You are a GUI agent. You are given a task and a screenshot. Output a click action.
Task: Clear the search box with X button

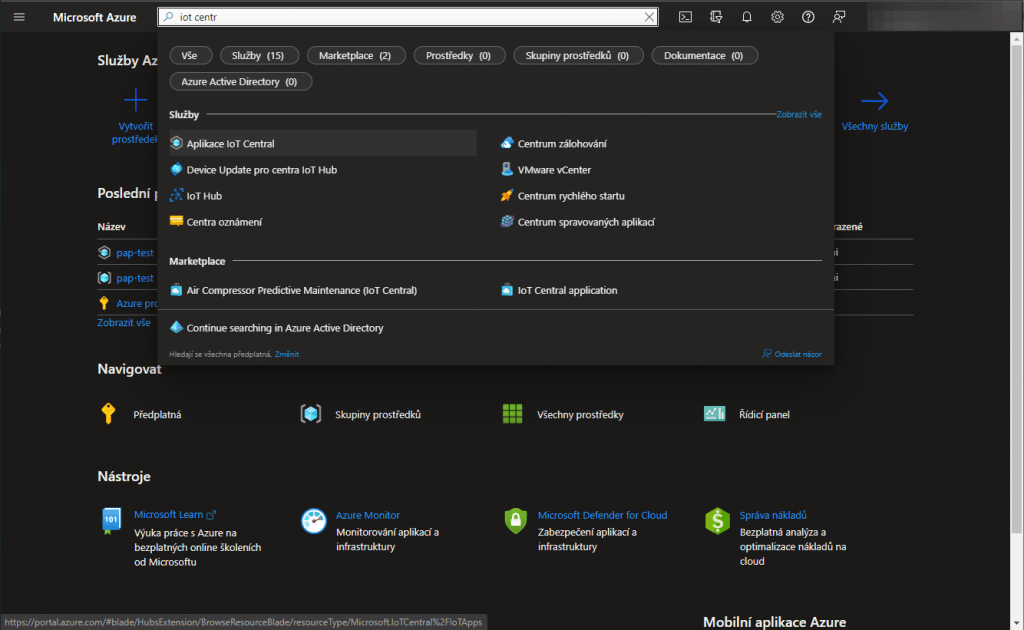point(650,17)
